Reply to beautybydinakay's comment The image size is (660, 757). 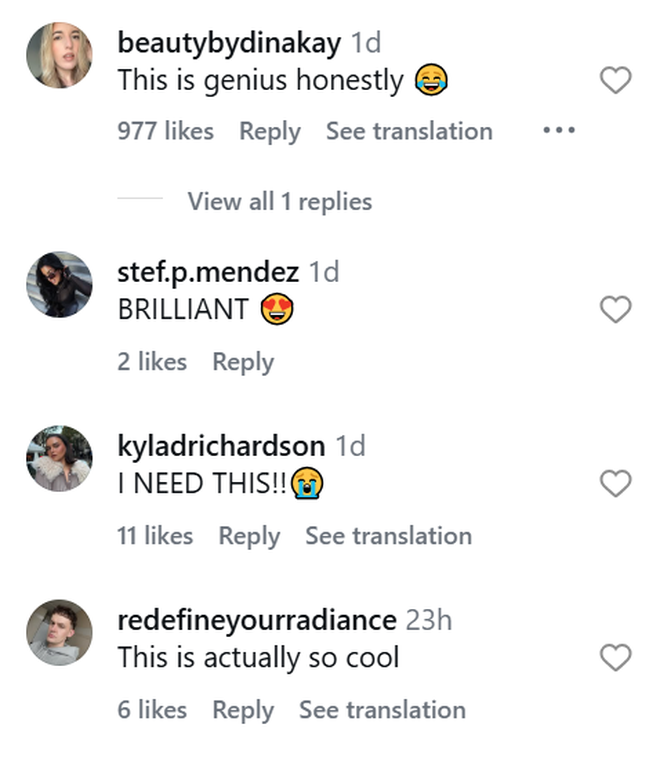(x=269, y=131)
